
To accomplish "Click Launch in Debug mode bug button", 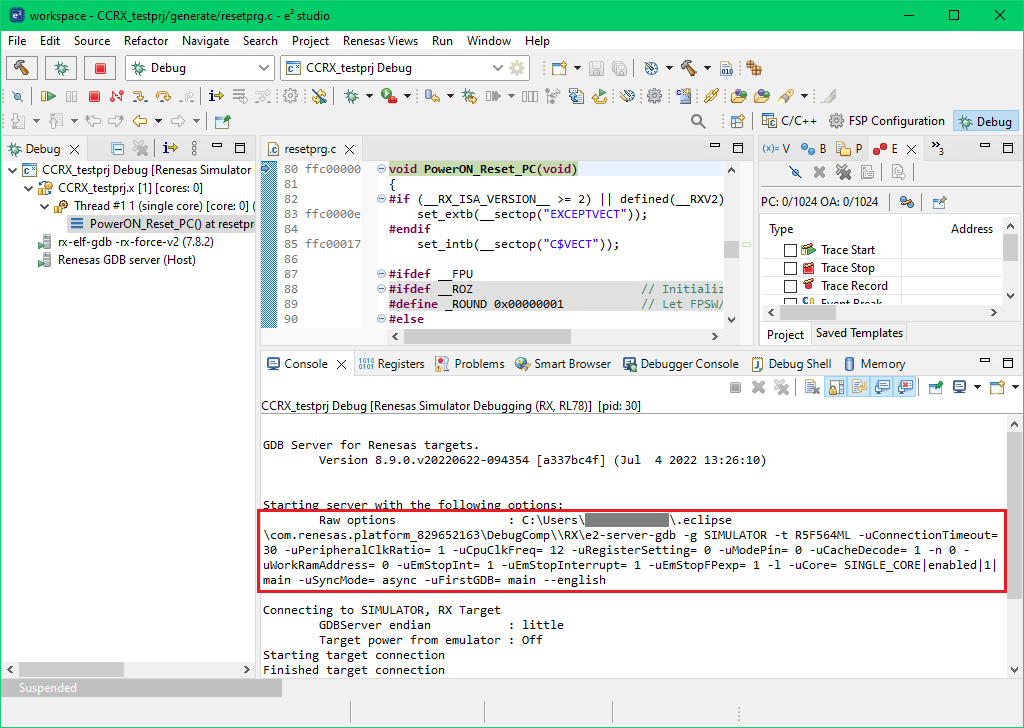I will pyautogui.click(x=61, y=68).
